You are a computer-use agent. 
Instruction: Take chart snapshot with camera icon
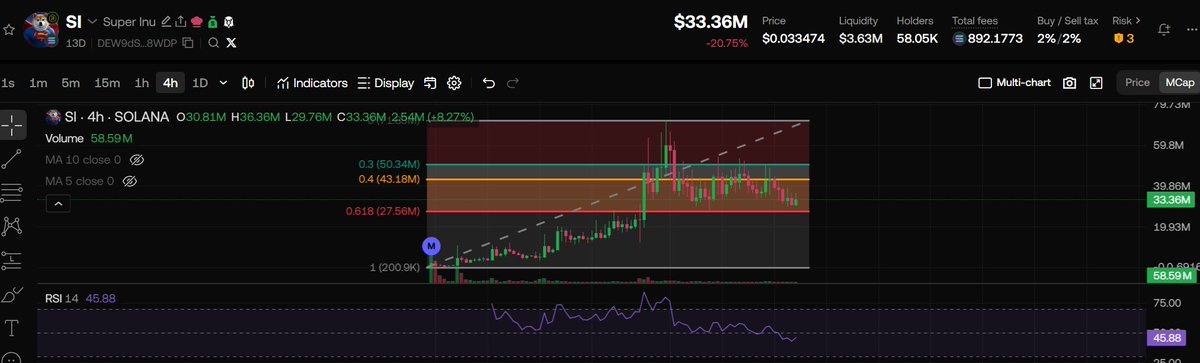click(x=1070, y=83)
